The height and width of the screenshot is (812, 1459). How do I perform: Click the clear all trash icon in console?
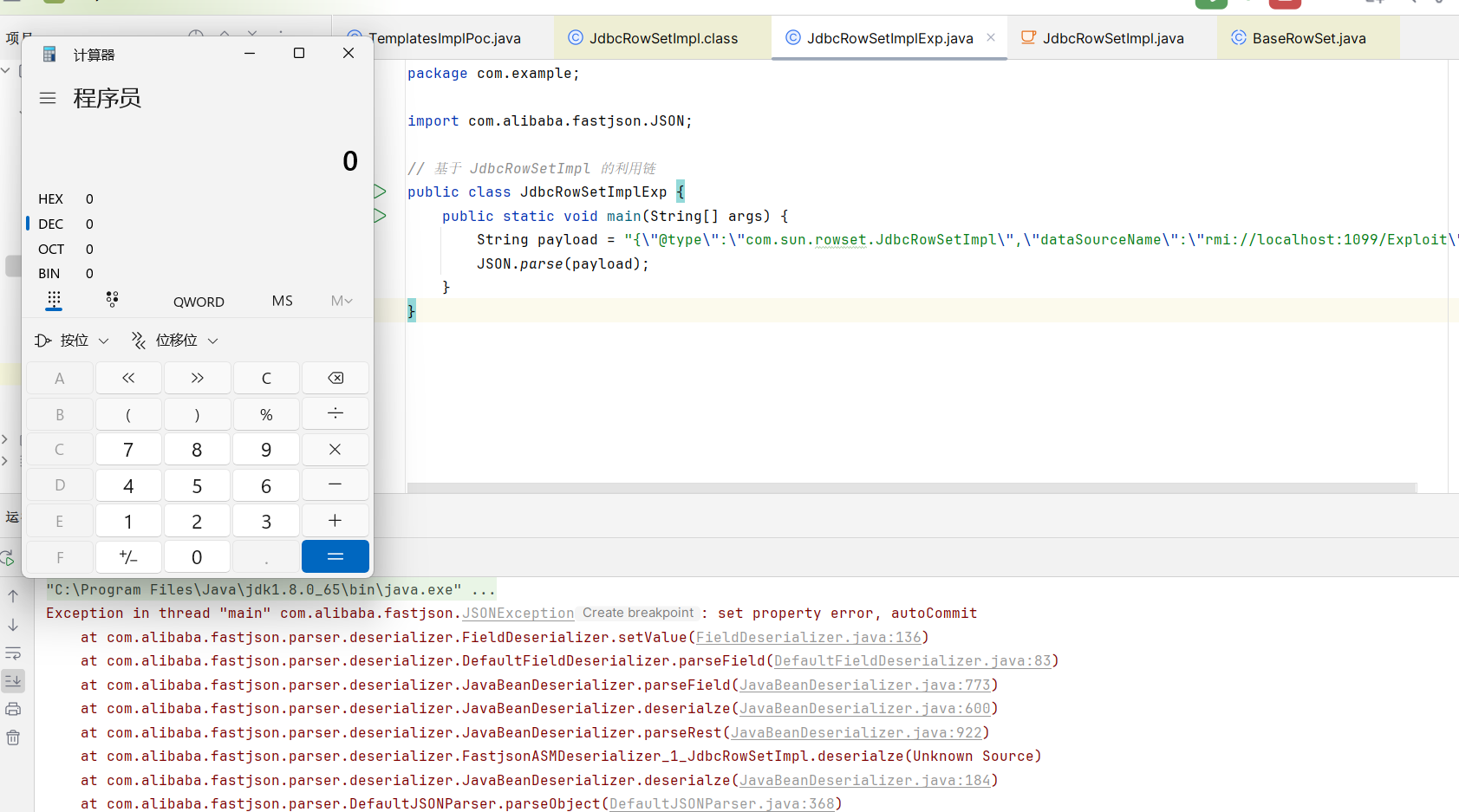(13, 737)
